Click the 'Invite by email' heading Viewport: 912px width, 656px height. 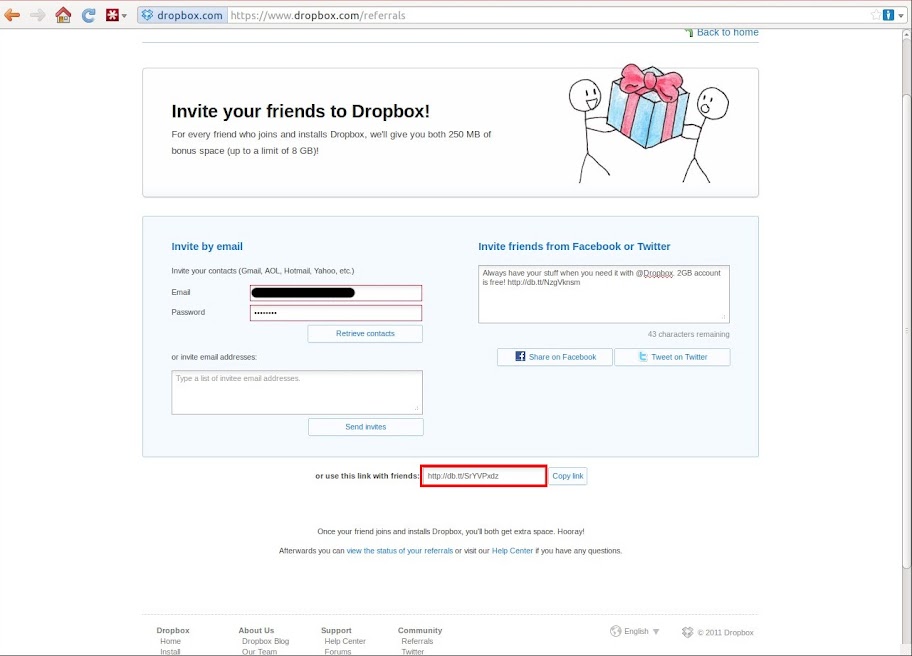(207, 247)
